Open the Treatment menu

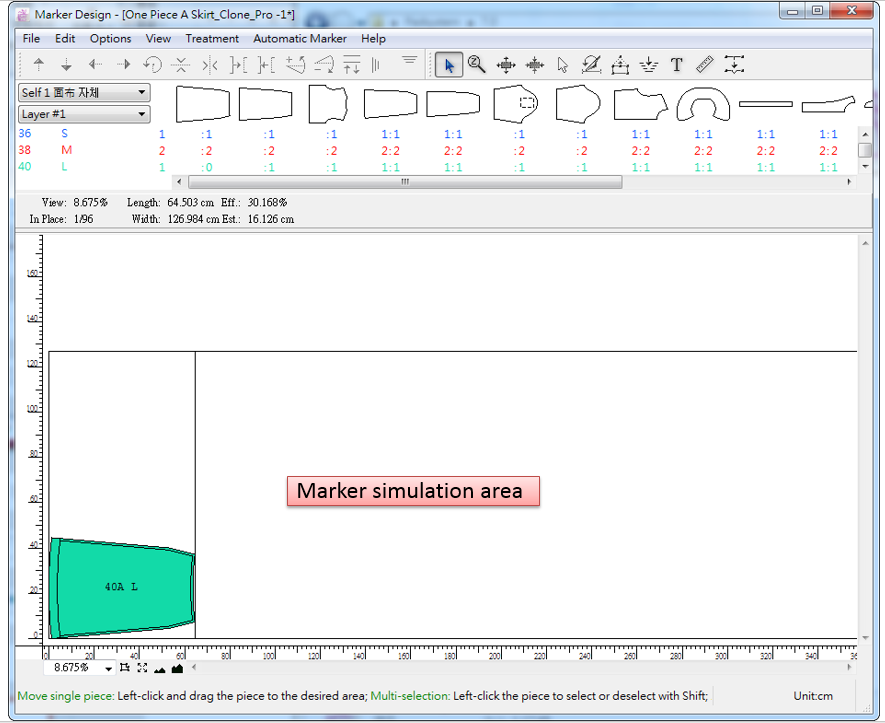(x=212, y=38)
